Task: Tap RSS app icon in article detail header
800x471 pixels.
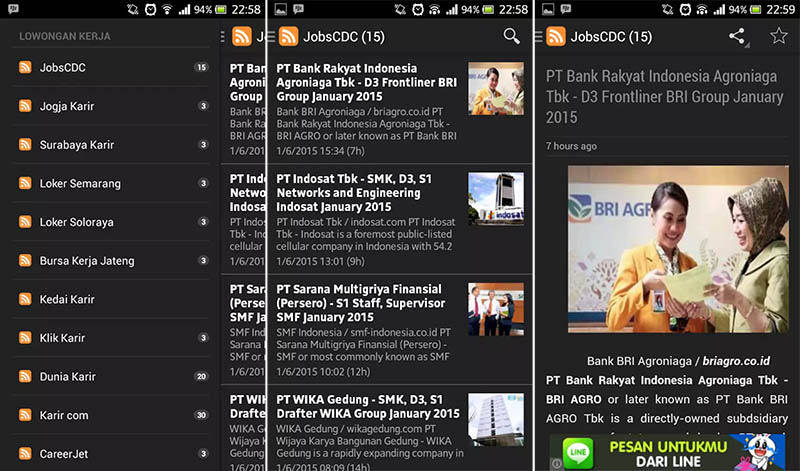Action: click(x=556, y=36)
